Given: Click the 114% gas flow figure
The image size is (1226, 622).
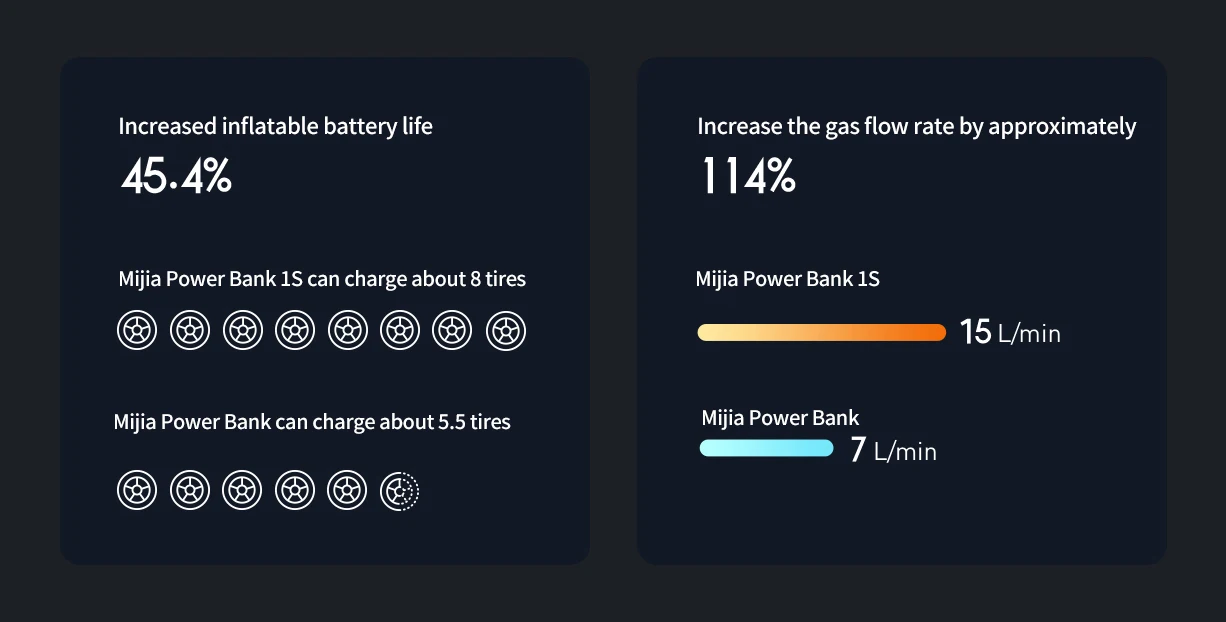Looking at the screenshot, I should pyautogui.click(x=748, y=177).
